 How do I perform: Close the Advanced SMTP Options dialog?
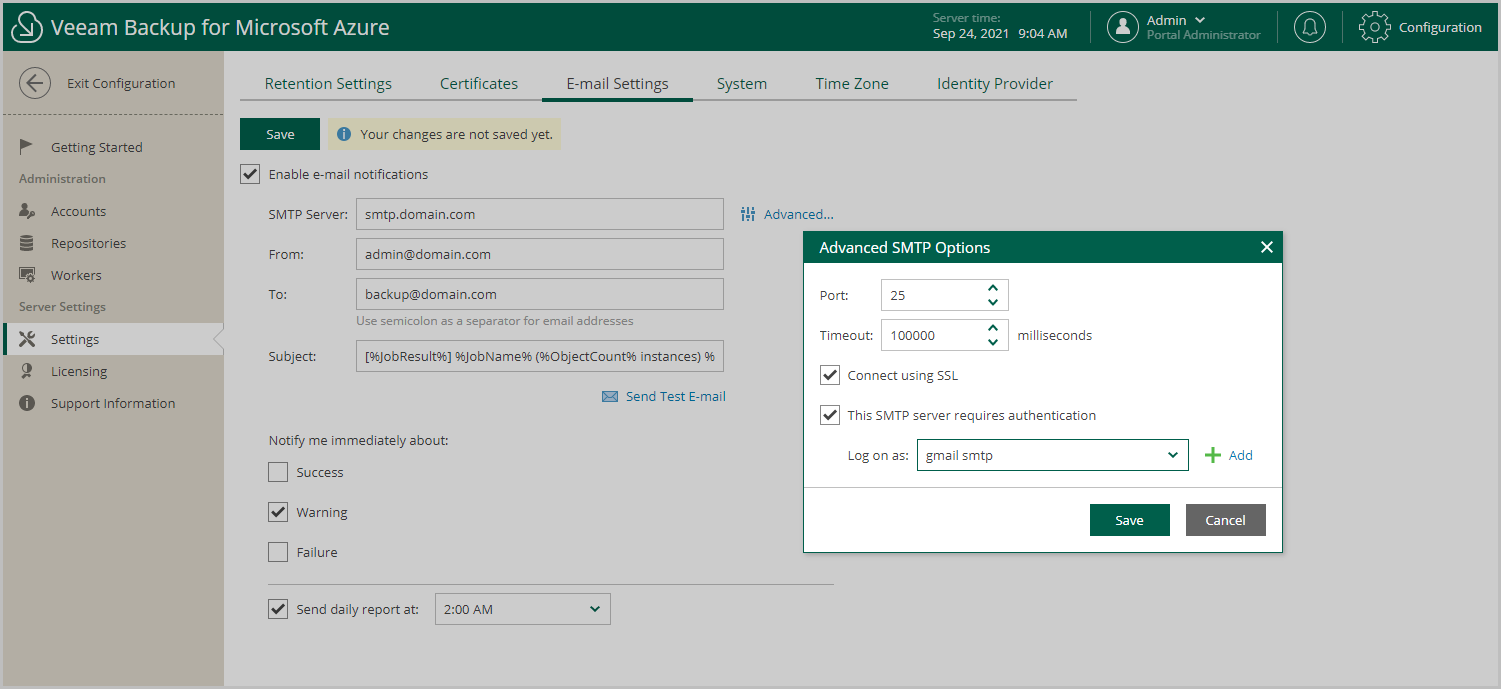click(x=1267, y=247)
